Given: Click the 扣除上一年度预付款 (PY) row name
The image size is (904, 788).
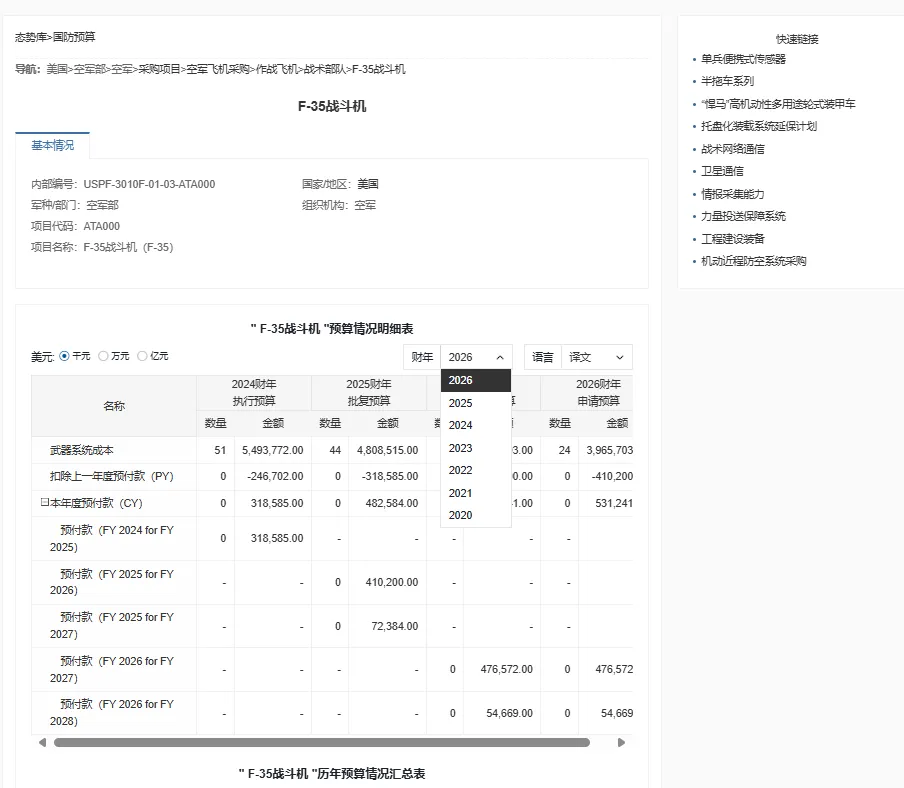Looking at the screenshot, I should point(111,476).
